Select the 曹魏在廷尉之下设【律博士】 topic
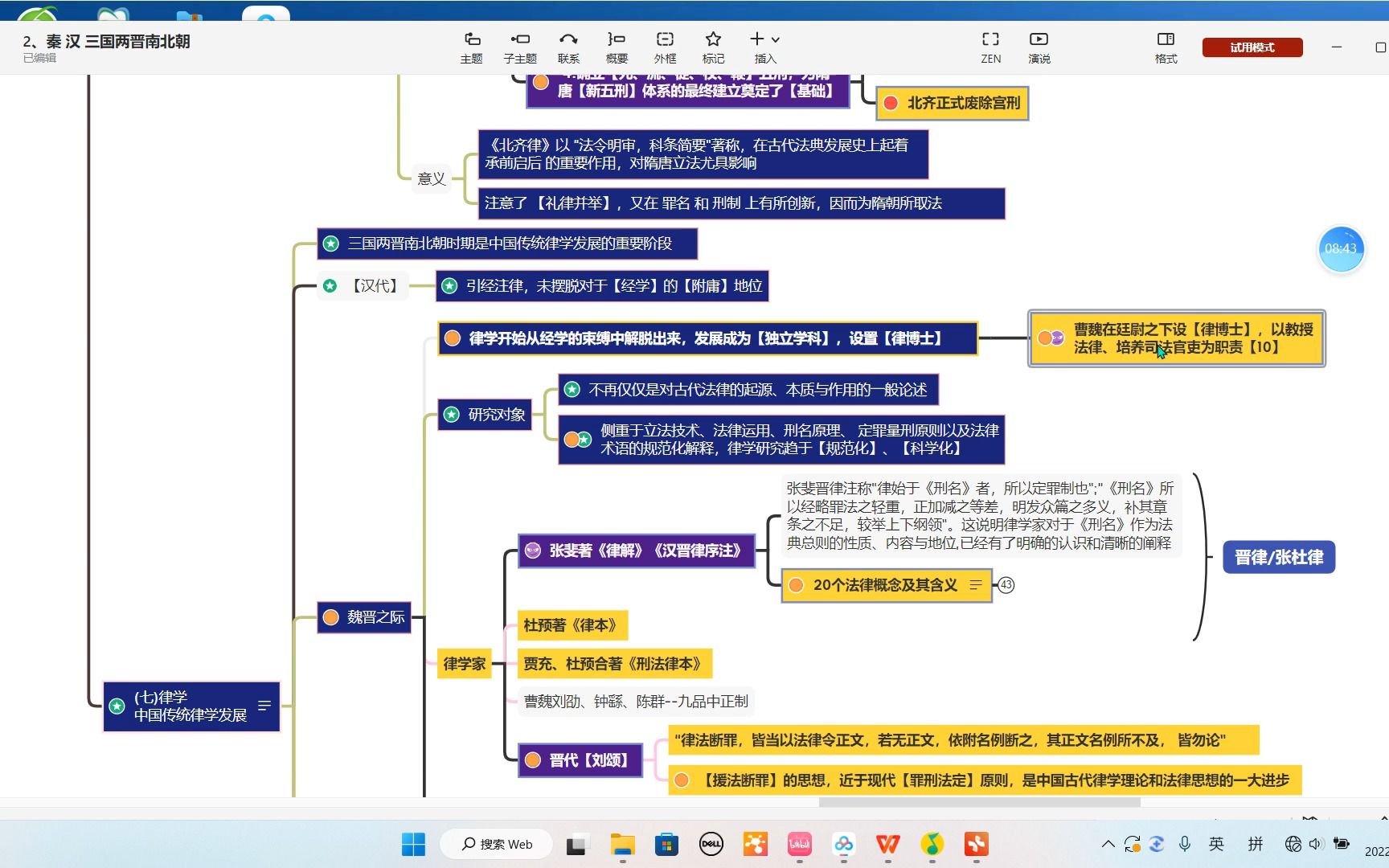This screenshot has height=868, width=1389. (x=1177, y=338)
